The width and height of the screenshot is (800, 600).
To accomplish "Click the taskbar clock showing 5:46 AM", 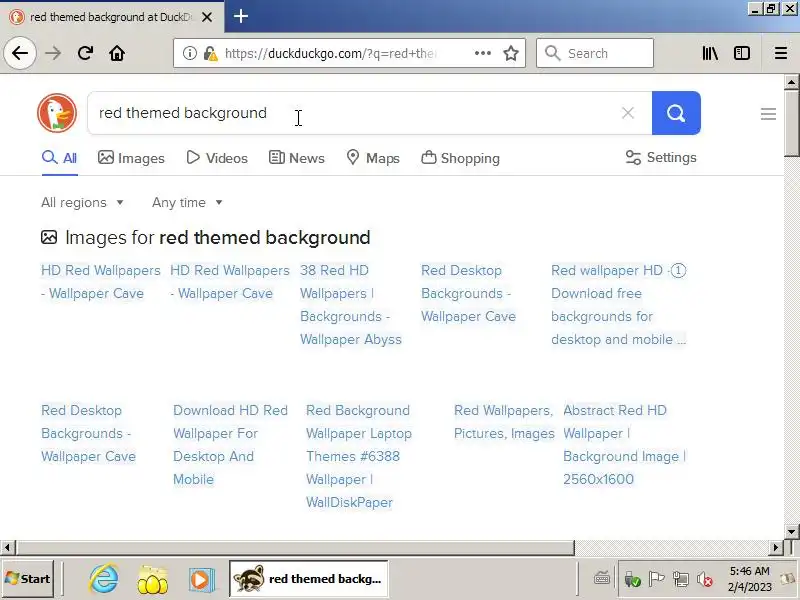I will pyautogui.click(x=749, y=579).
